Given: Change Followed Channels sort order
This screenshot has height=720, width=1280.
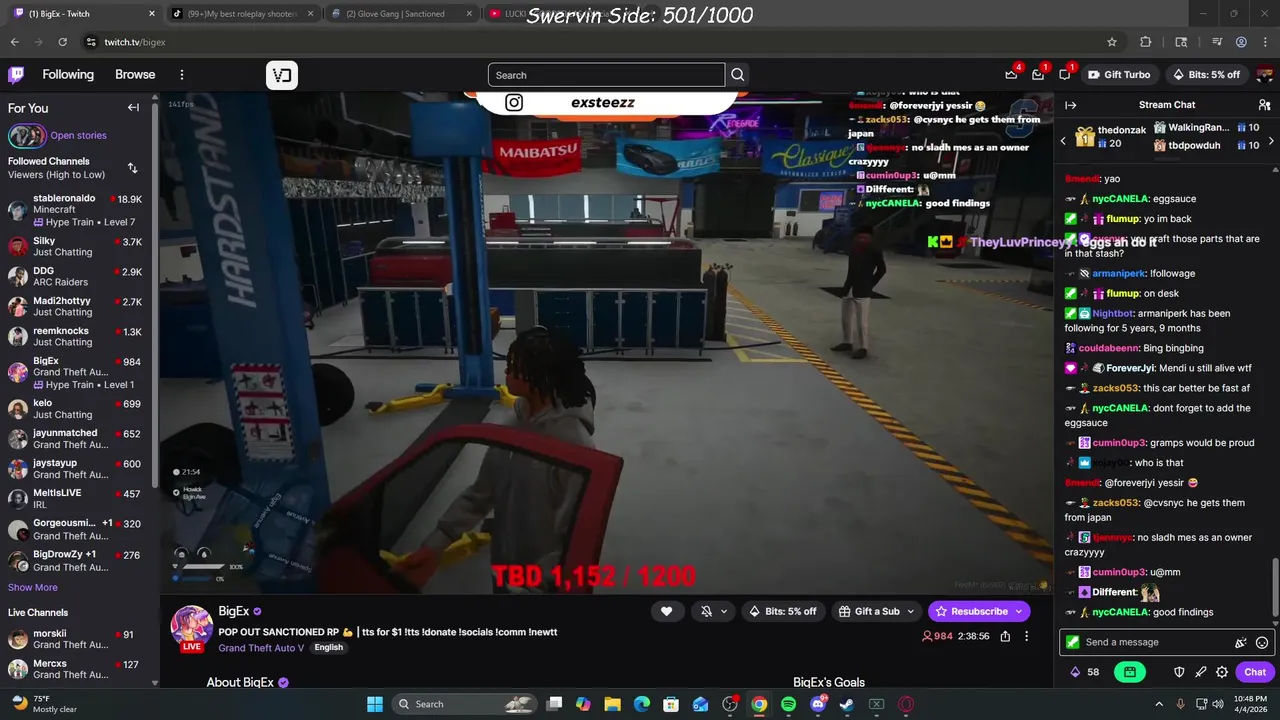Looking at the screenshot, I should click(132, 168).
